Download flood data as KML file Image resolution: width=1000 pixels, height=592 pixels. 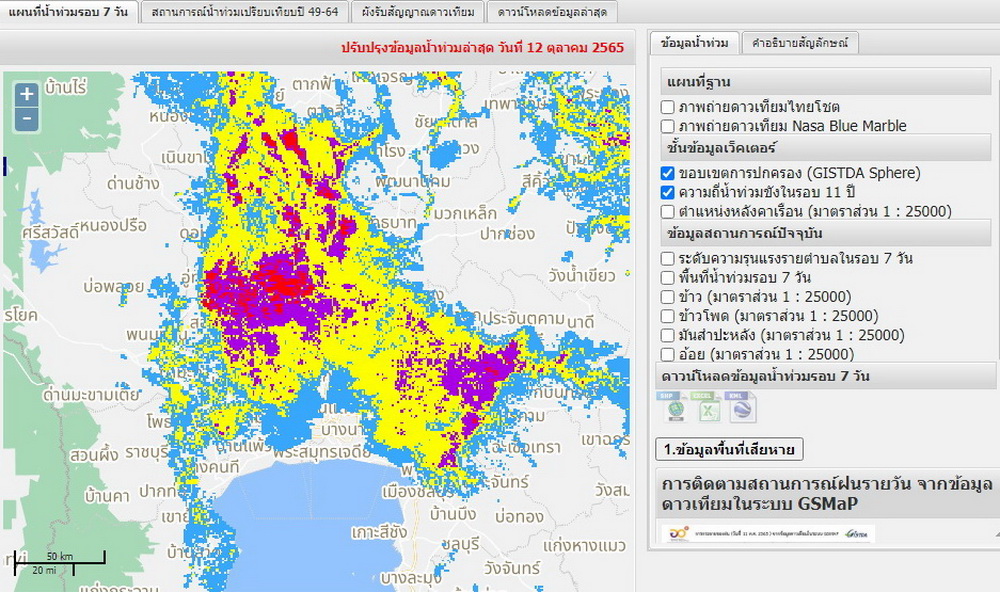click(742, 408)
